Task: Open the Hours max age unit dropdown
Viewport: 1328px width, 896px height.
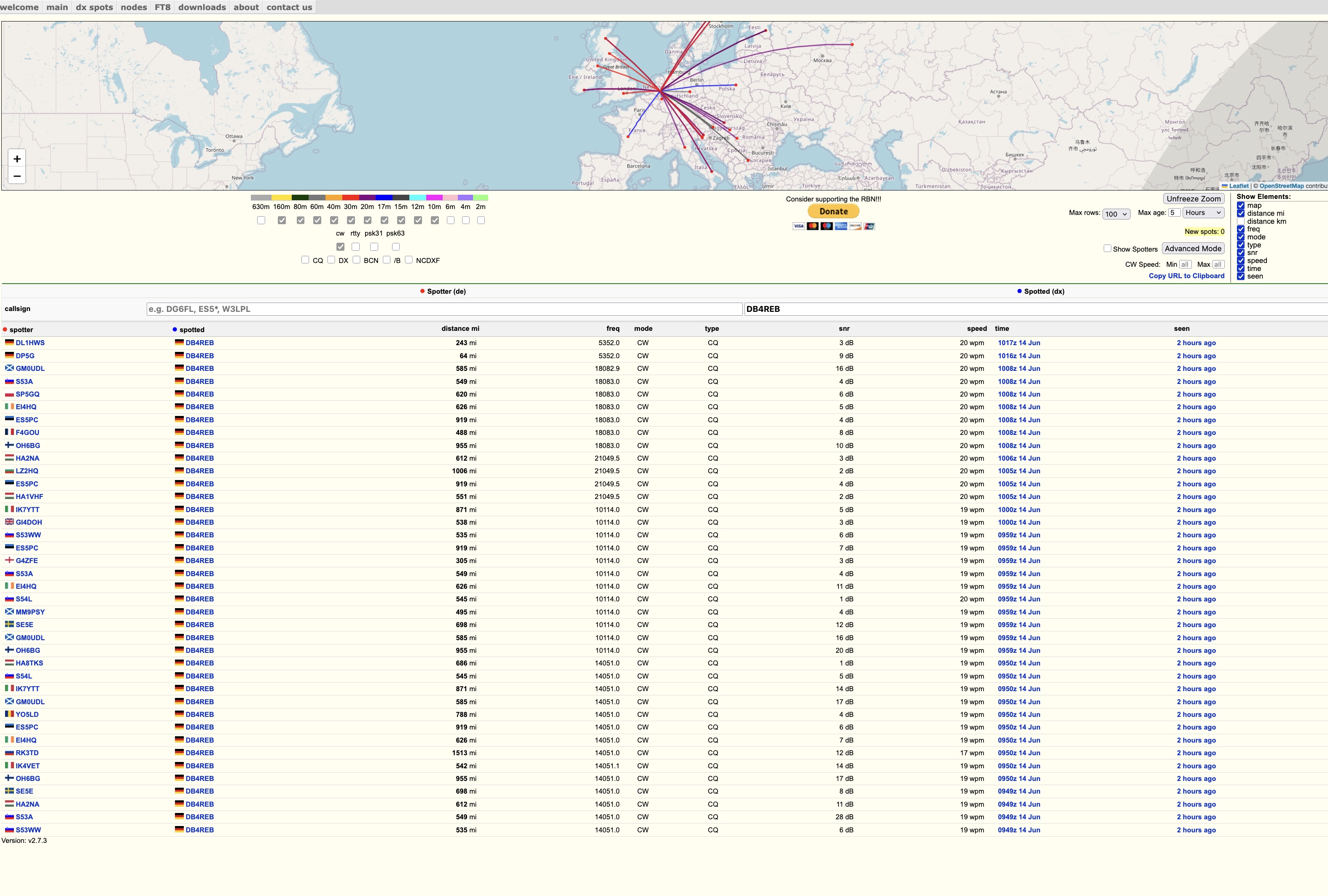Action: pos(1203,212)
